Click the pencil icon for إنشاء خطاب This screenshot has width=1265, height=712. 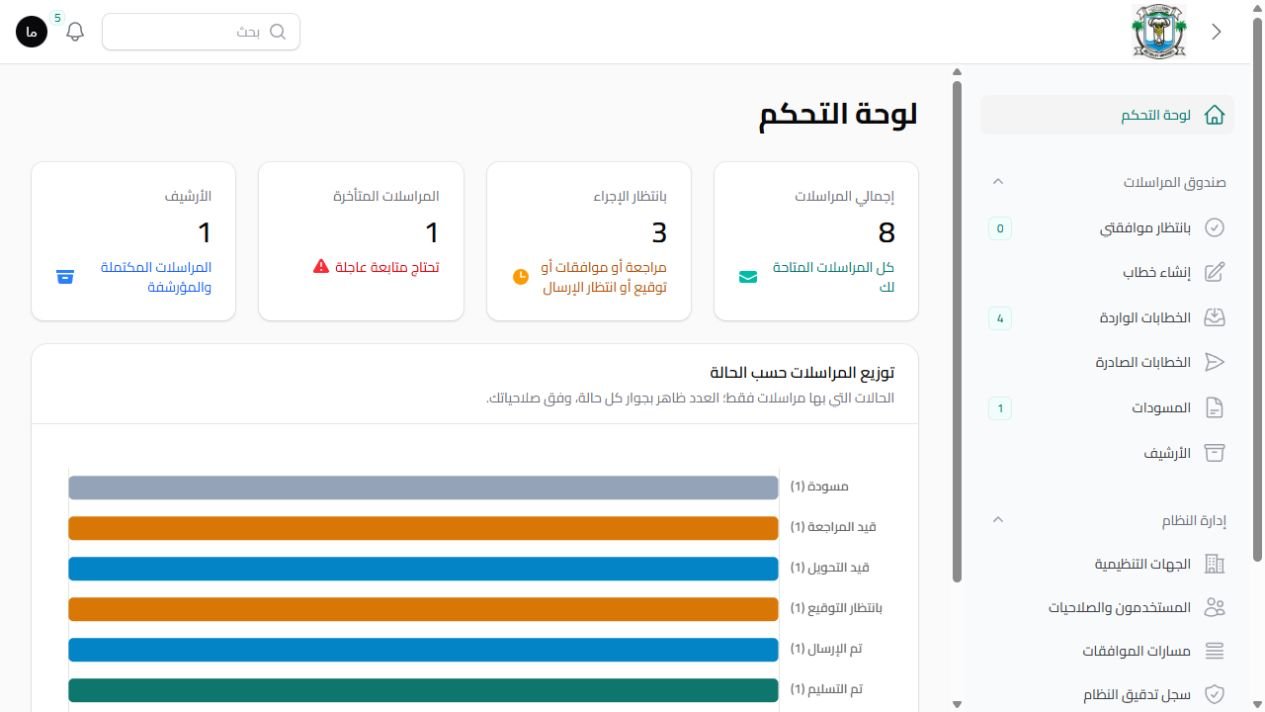[1214, 273]
